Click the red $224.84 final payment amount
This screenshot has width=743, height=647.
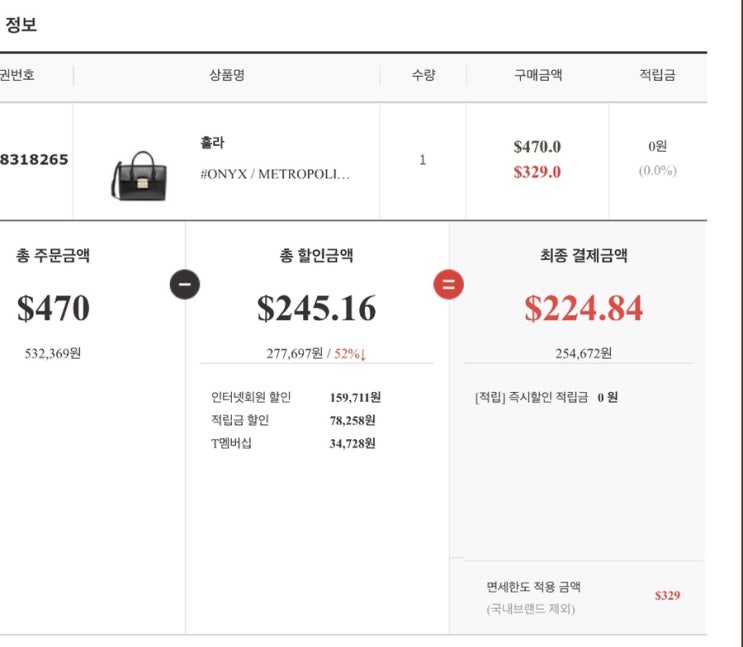pyautogui.click(x=583, y=309)
